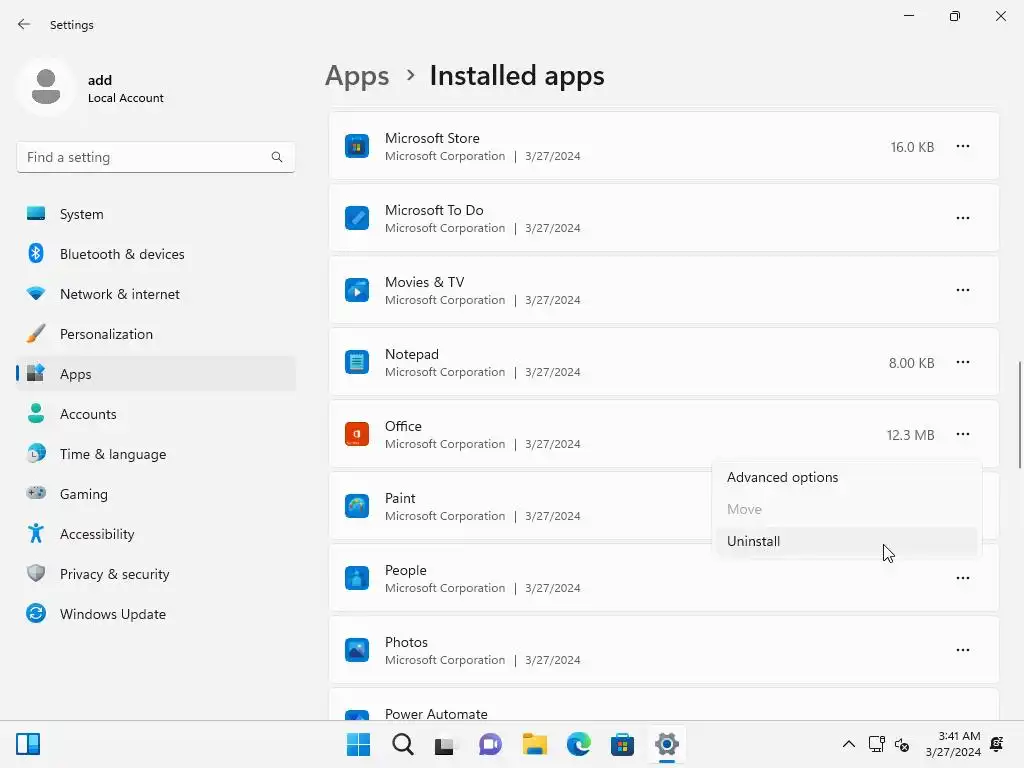Open System settings category
The width and height of the screenshot is (1024, 768).
156,214
